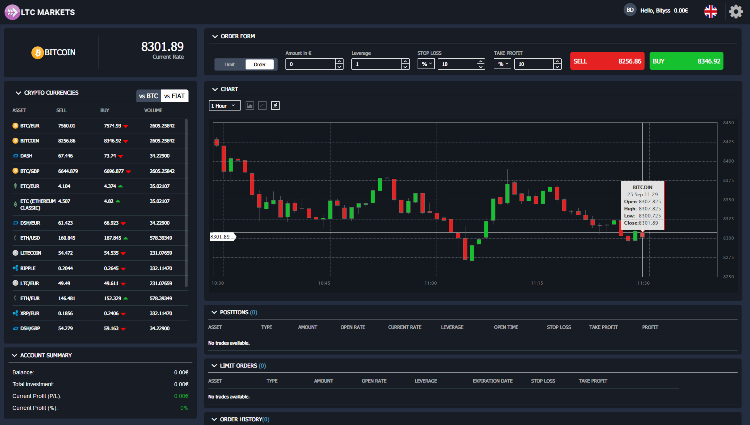Click the green BUY button
The height and width of the screenshot is (425, 750).
[x=686, y=62]
